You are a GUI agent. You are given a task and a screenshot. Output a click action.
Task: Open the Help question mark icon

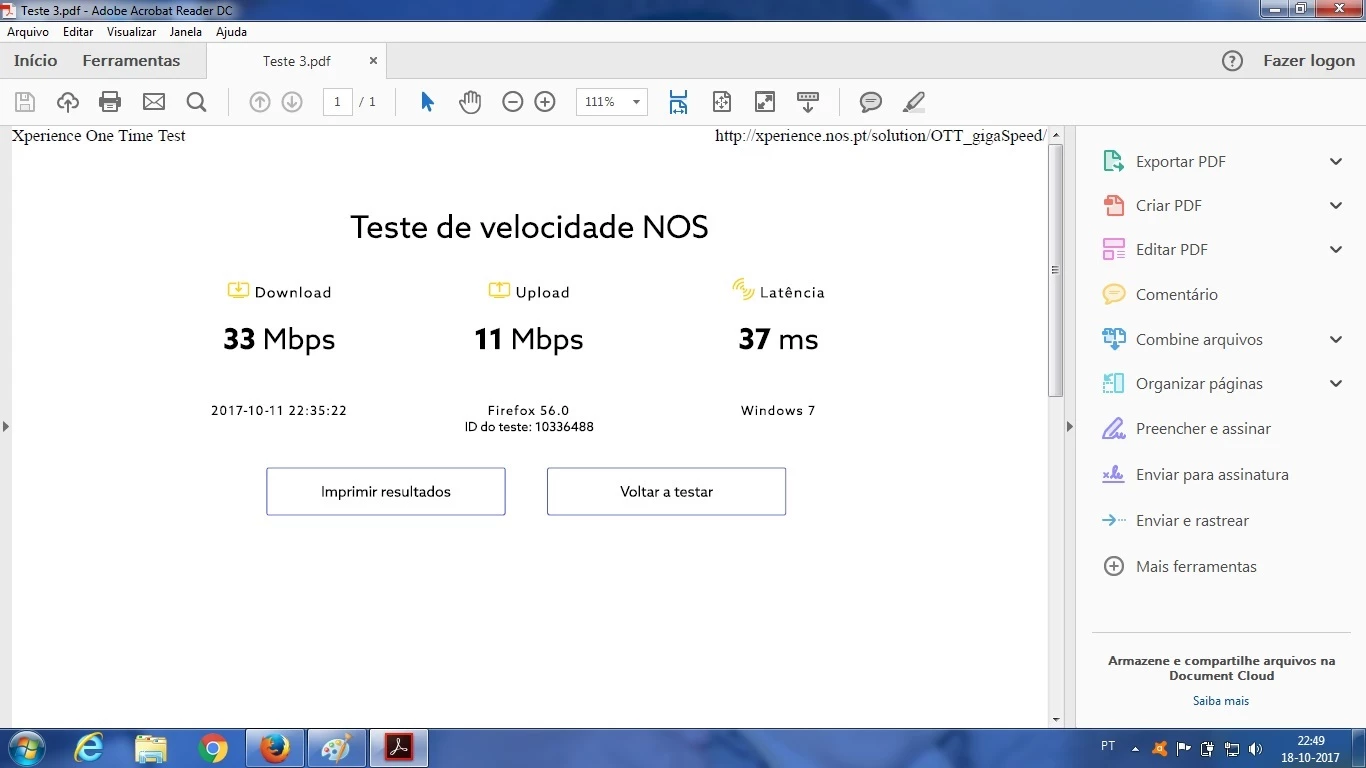(x=1233, y=61)
